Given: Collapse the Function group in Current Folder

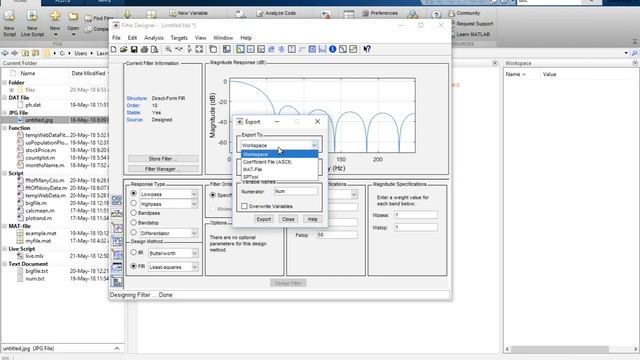Looking at the screenshot, I should (x=4, y=128).
